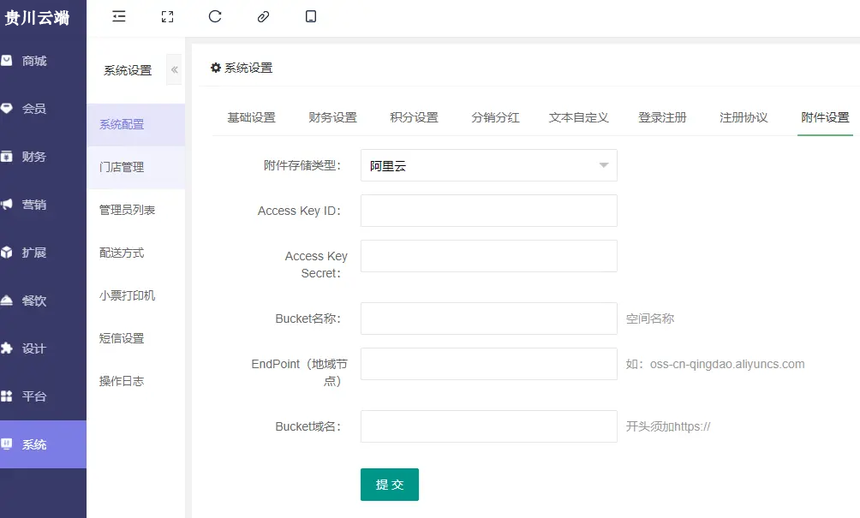Open the 附件存储类型 dropdown showing 阿里云
This screenshot has width=860, height=518.
tap(489, 165)
